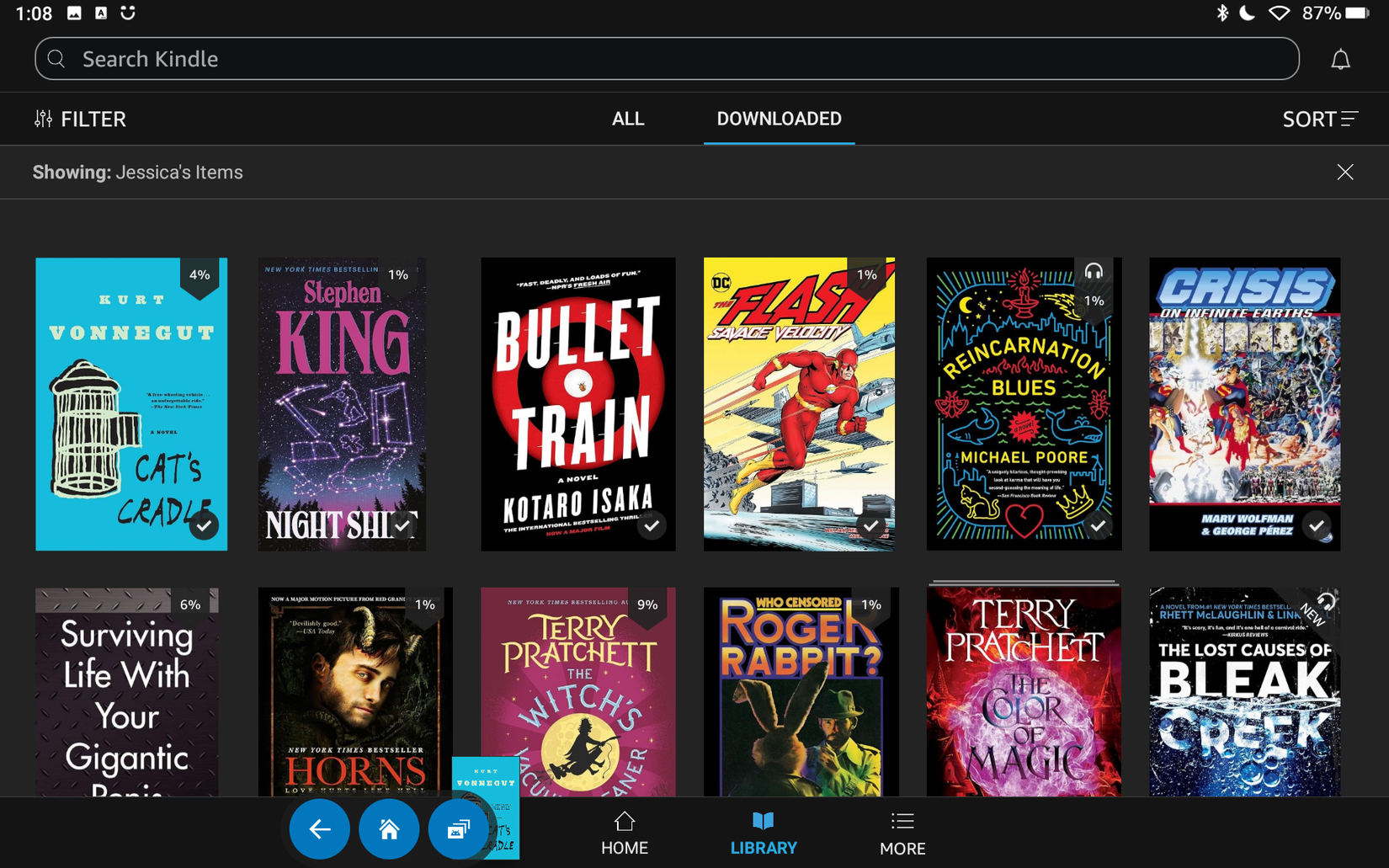Tap the 1% badge on Horns

pyautogui.click(x=425, y=606)
